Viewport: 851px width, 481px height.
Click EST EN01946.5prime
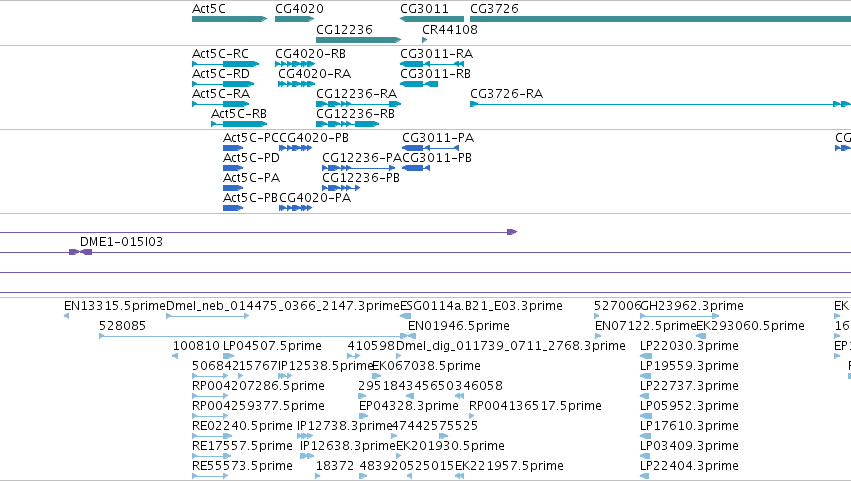pyautogui.click(x=412, y=336)
